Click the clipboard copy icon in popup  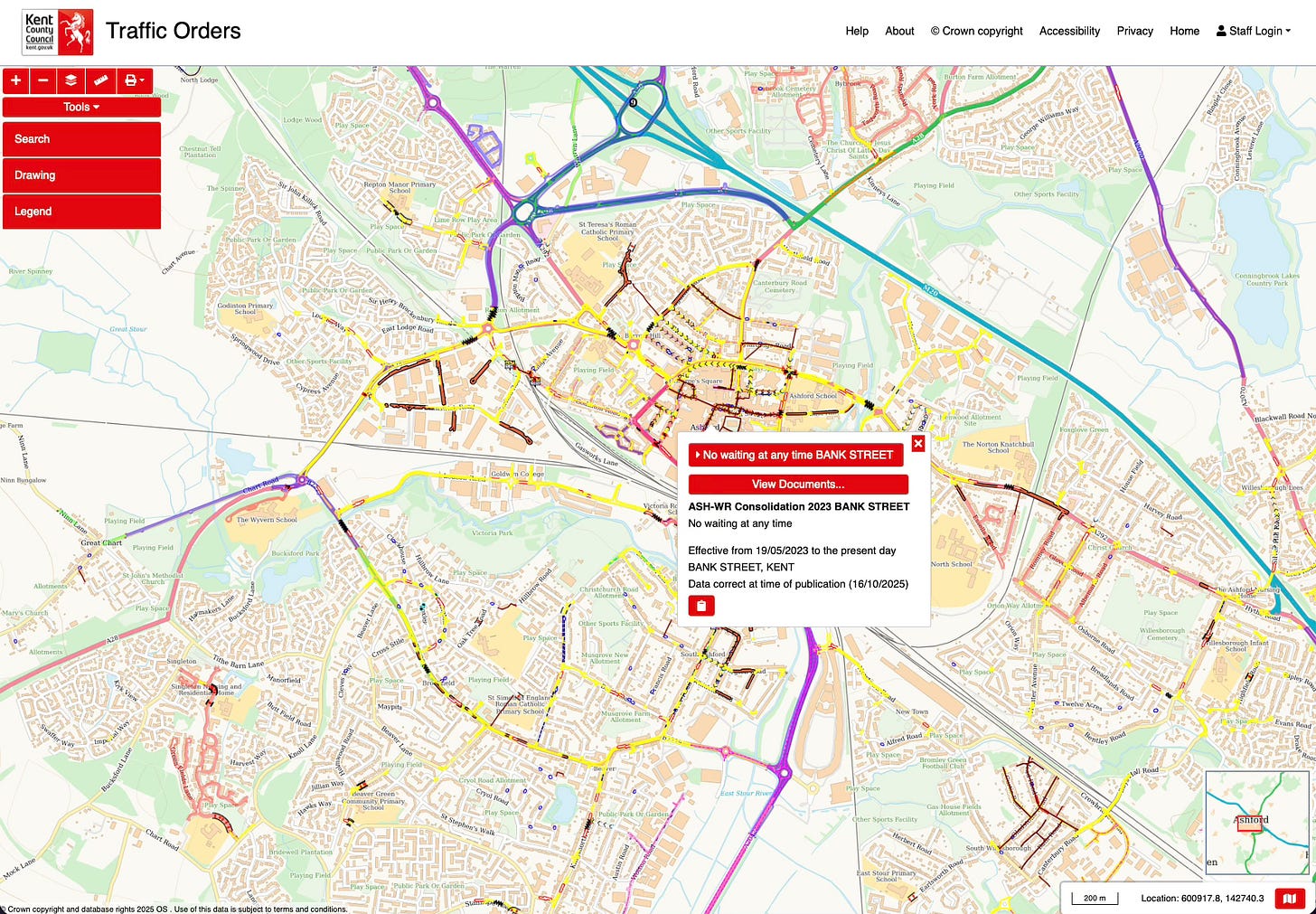701,606
